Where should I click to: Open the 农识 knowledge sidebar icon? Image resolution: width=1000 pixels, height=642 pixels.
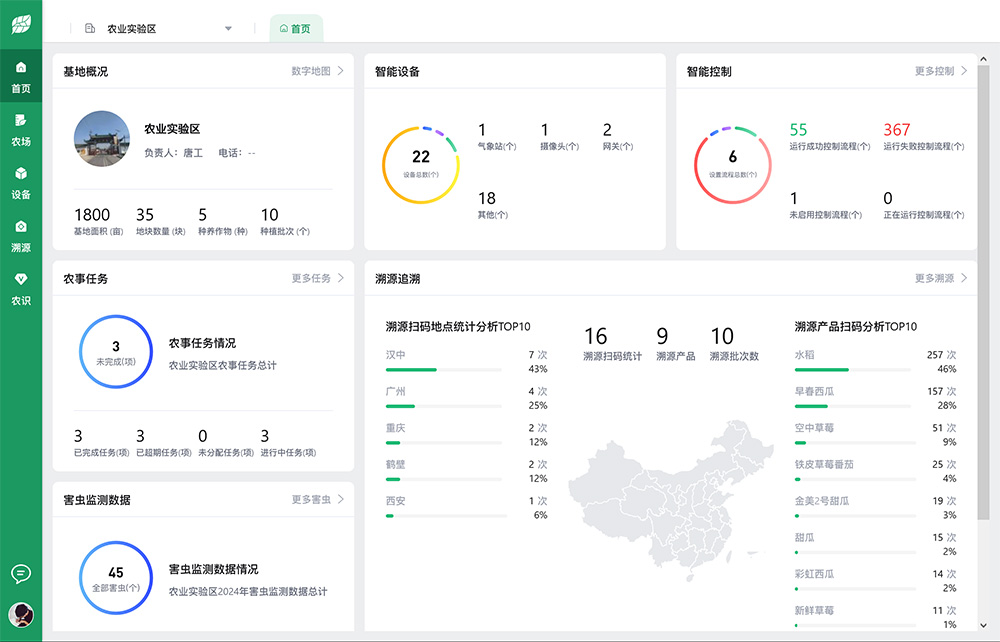(x=21, y=288)
